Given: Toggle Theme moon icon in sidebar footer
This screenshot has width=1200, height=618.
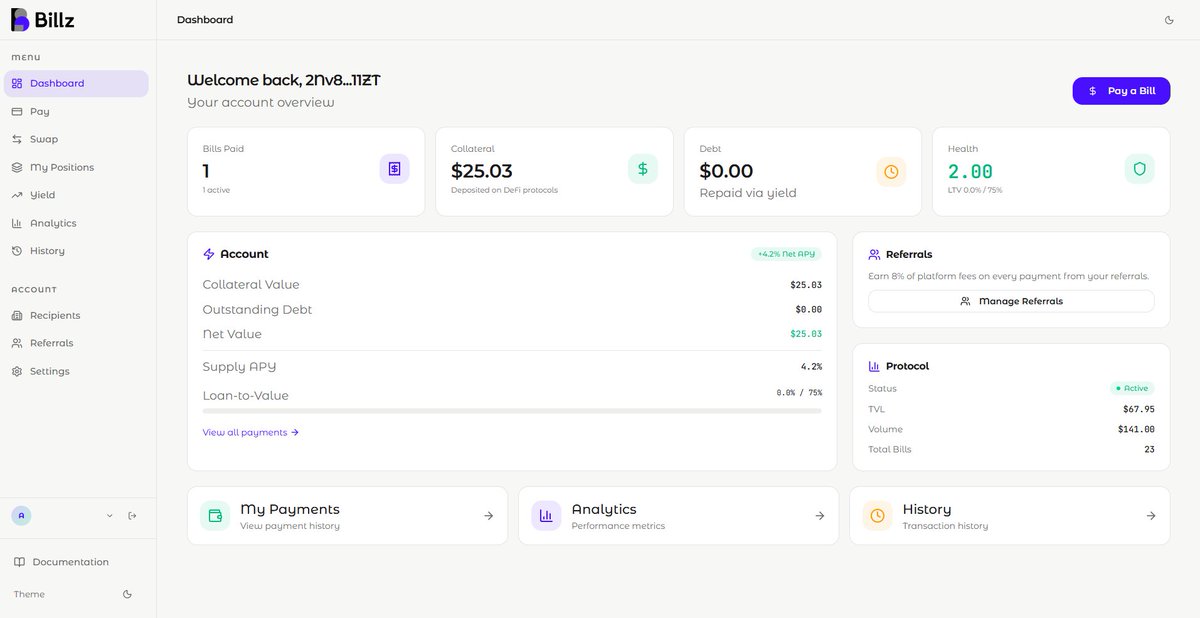Looking at the screenshot, I should pyautogui.click(x=127, y=594).
